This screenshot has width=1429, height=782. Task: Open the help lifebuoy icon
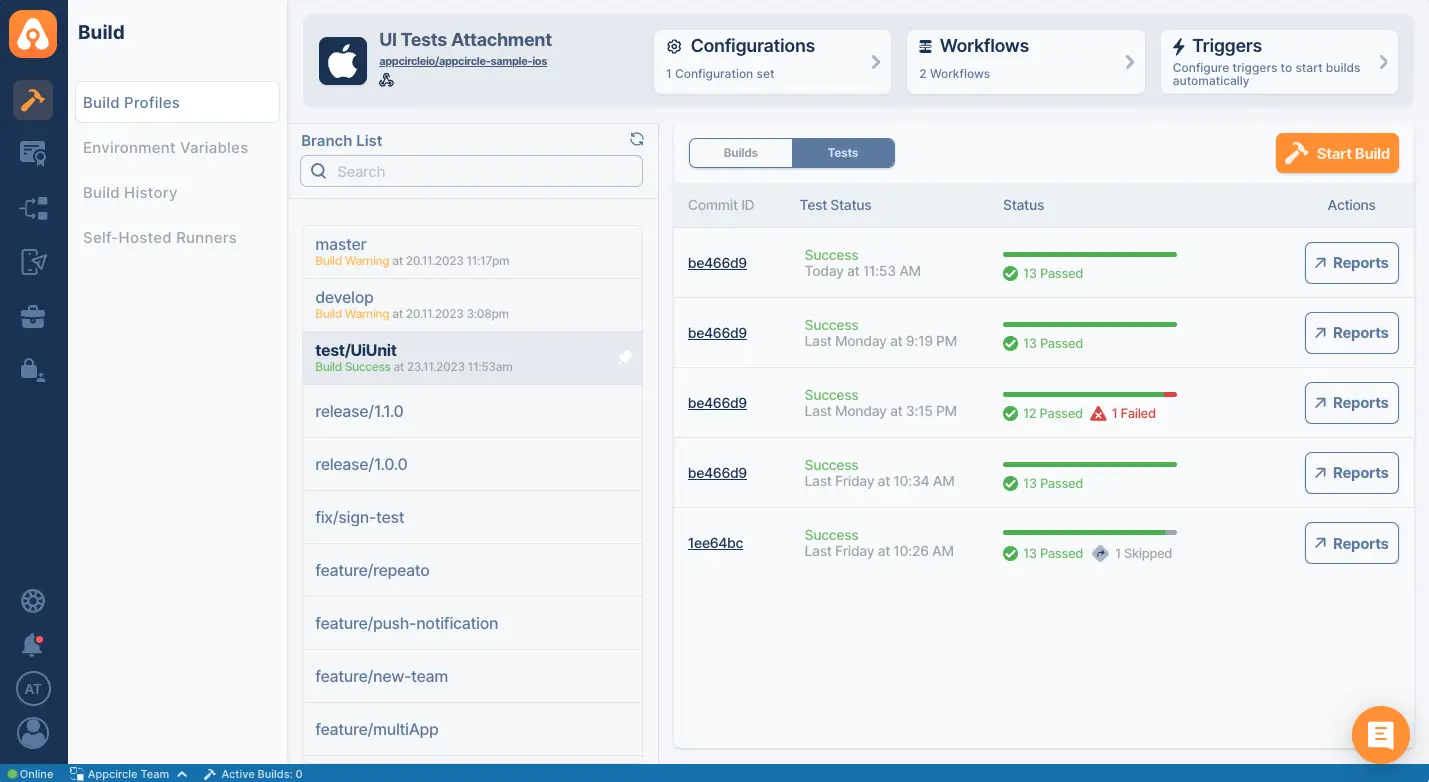coord(33,601)
